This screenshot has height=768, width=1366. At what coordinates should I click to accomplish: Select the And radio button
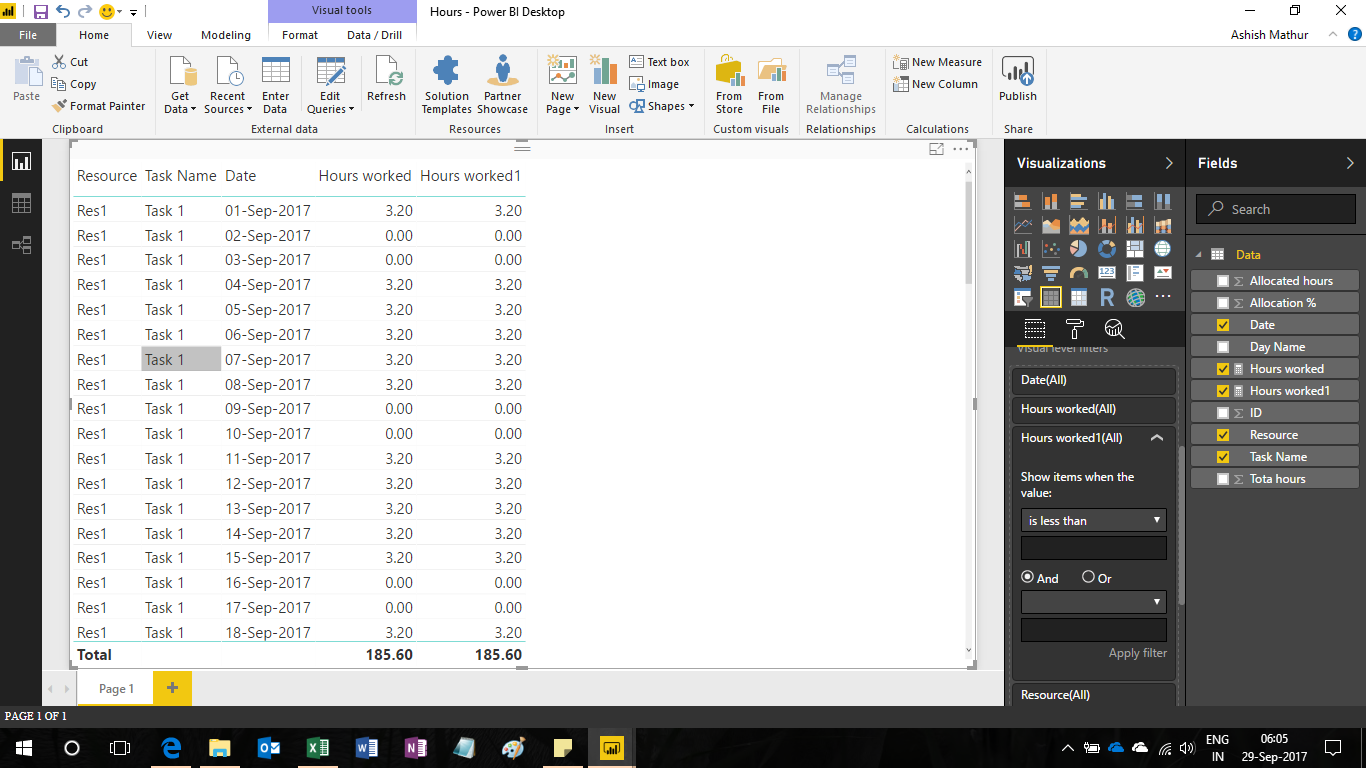pyautogui.click(x=1027, y=578)
